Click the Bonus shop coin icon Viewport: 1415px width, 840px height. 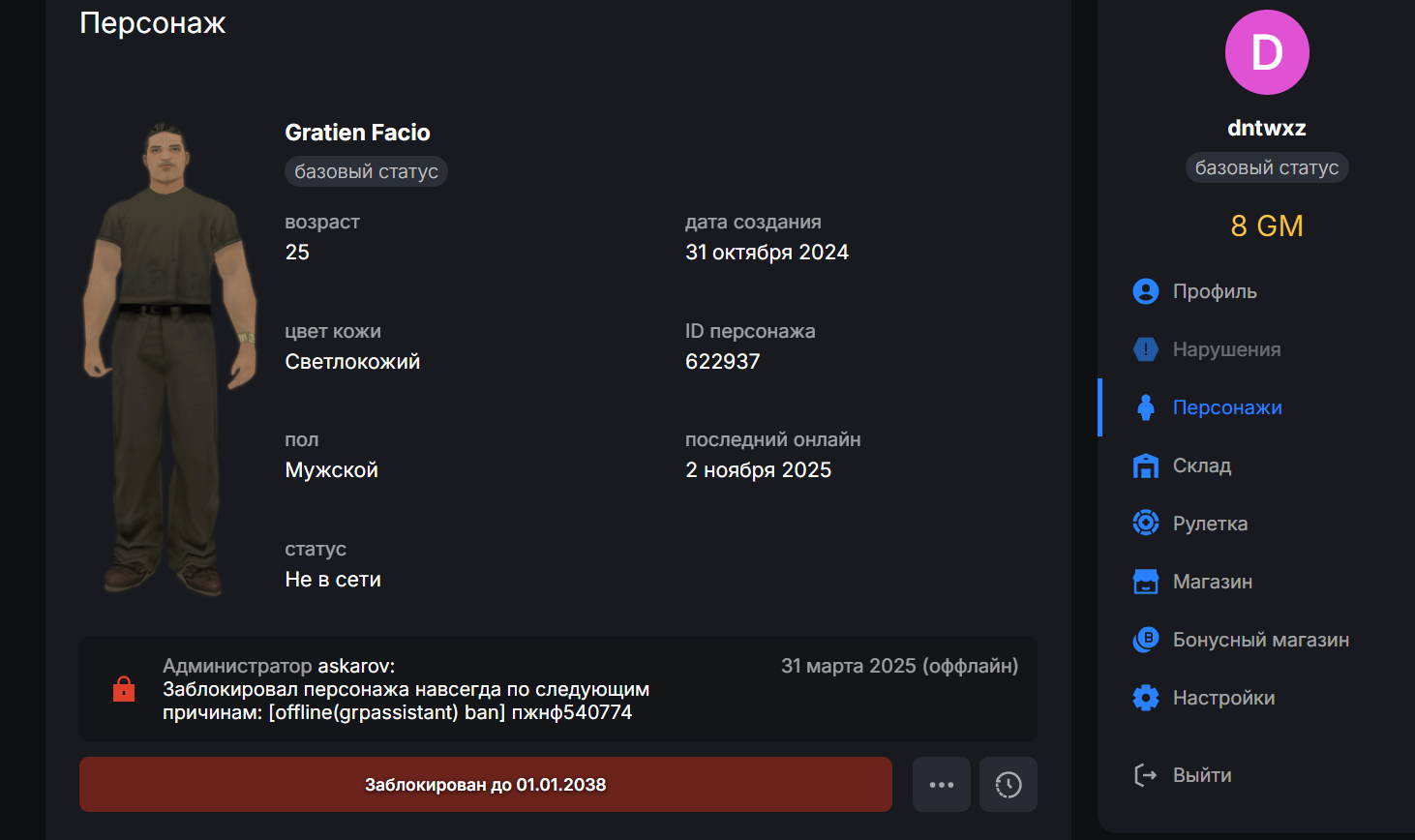pyautogui.click(x=1145, y=640)
